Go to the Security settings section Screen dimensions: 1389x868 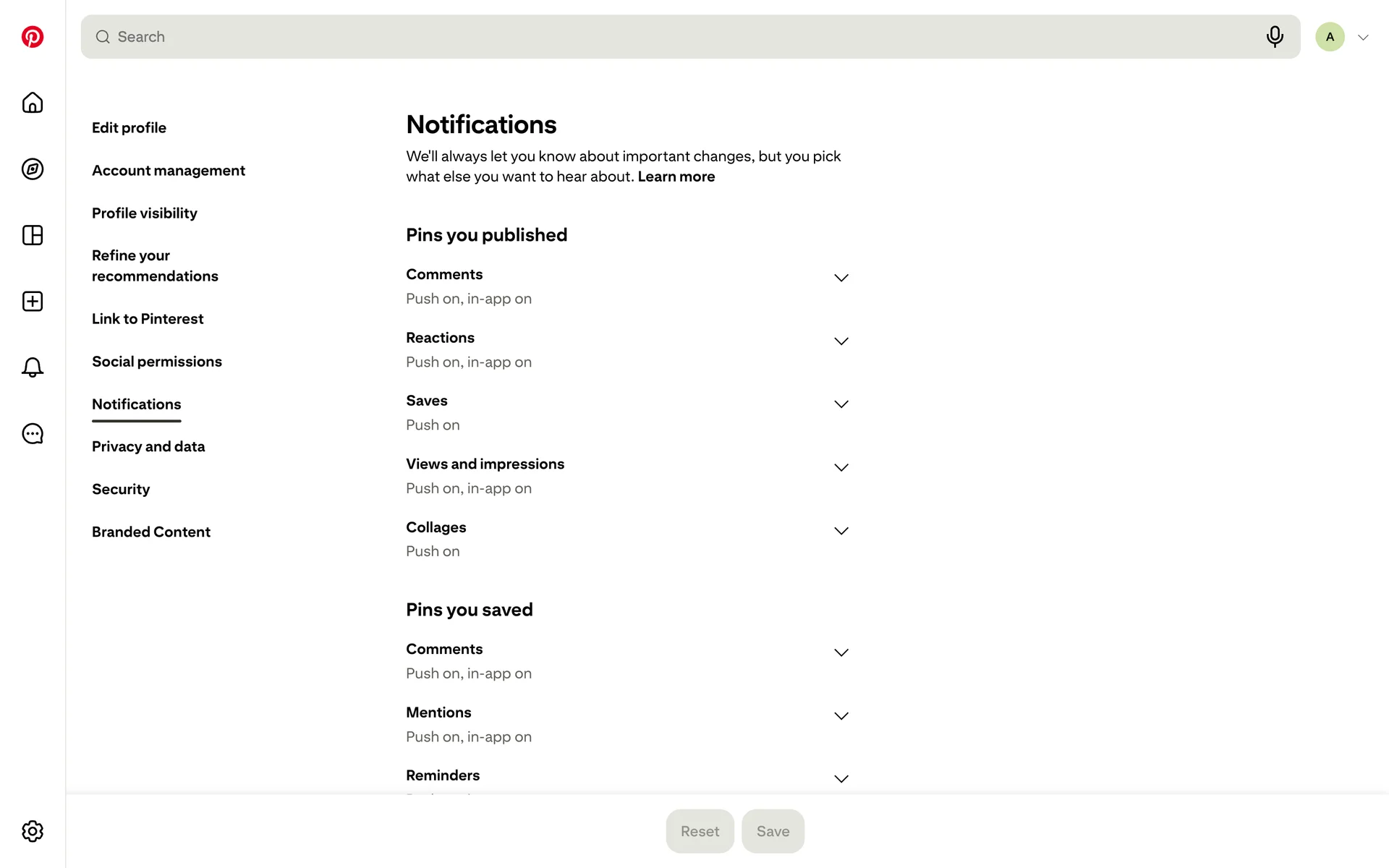coord(121,489)
